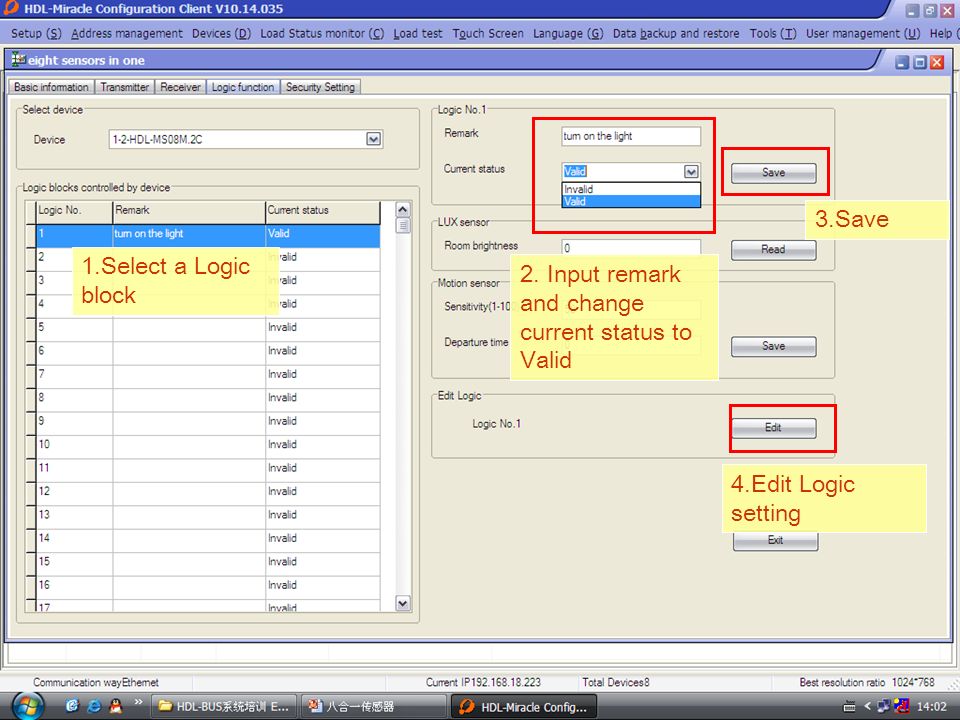The height and width of the screenshot is (720, 960).
Task: Edit Logic No.1
Action: pyautogui.click(x=773, y=428)
